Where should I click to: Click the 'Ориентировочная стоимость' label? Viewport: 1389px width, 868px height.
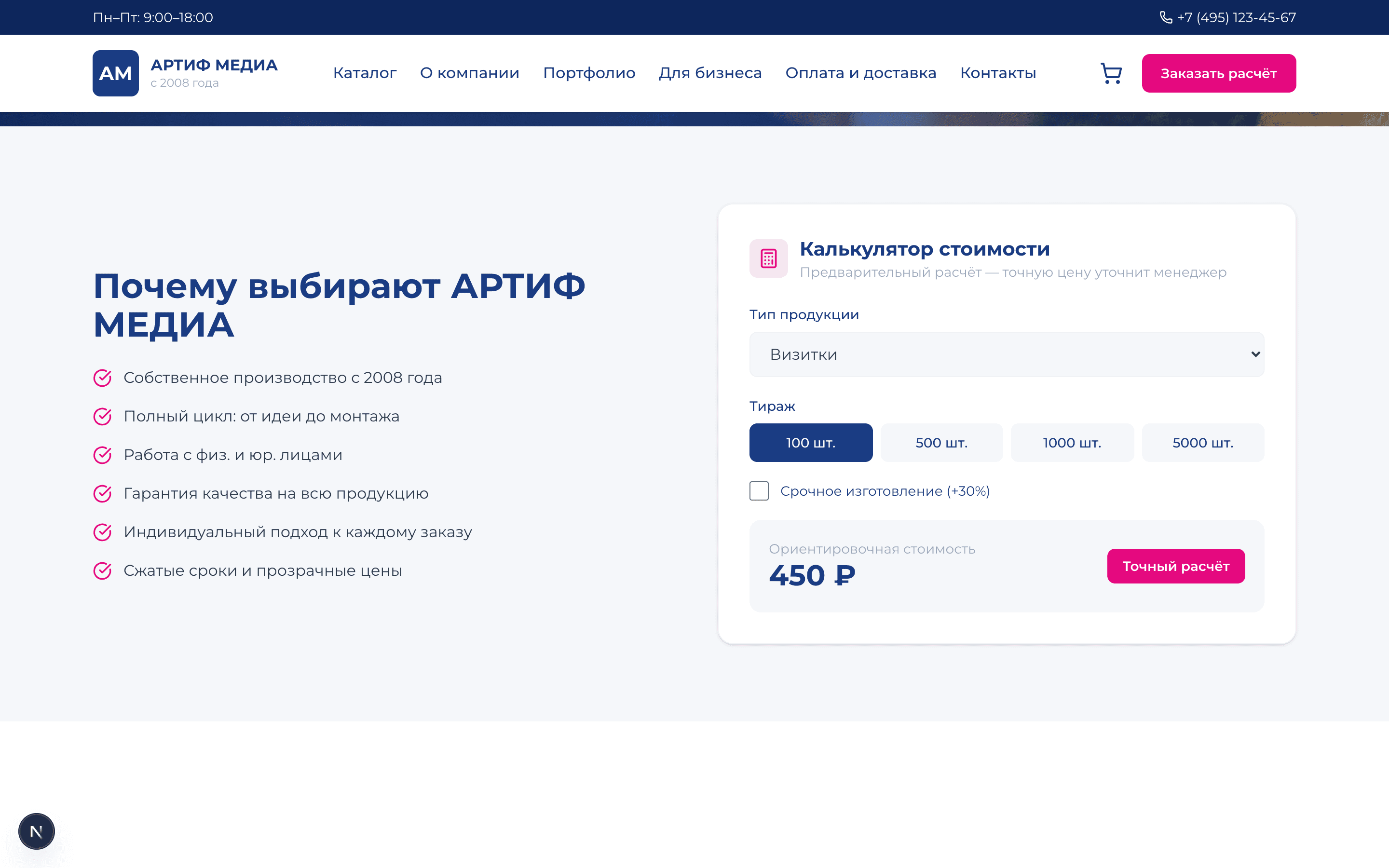pos(872,549)
